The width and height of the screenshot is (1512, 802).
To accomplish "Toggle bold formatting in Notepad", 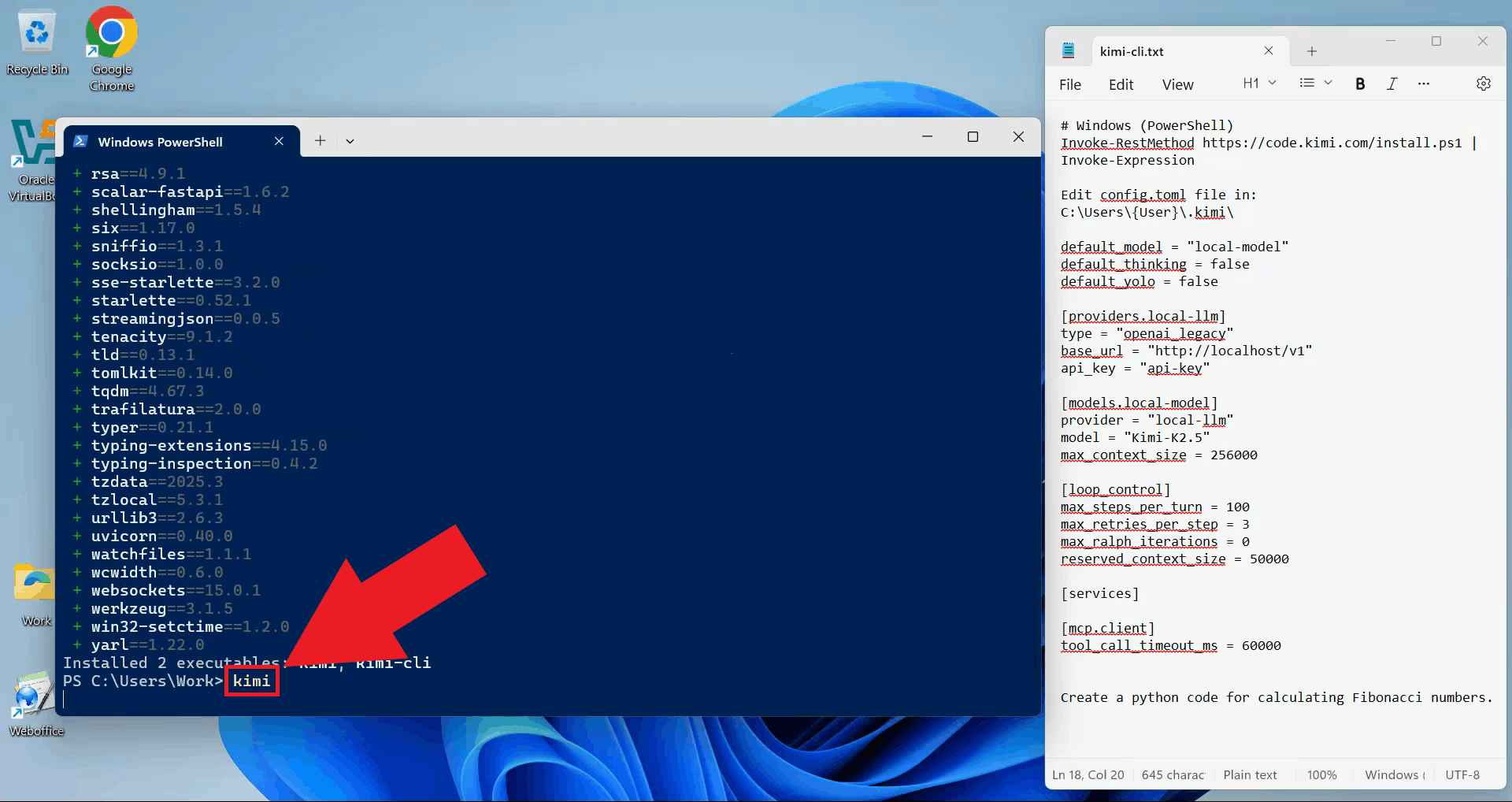I will pos(1360,84).
